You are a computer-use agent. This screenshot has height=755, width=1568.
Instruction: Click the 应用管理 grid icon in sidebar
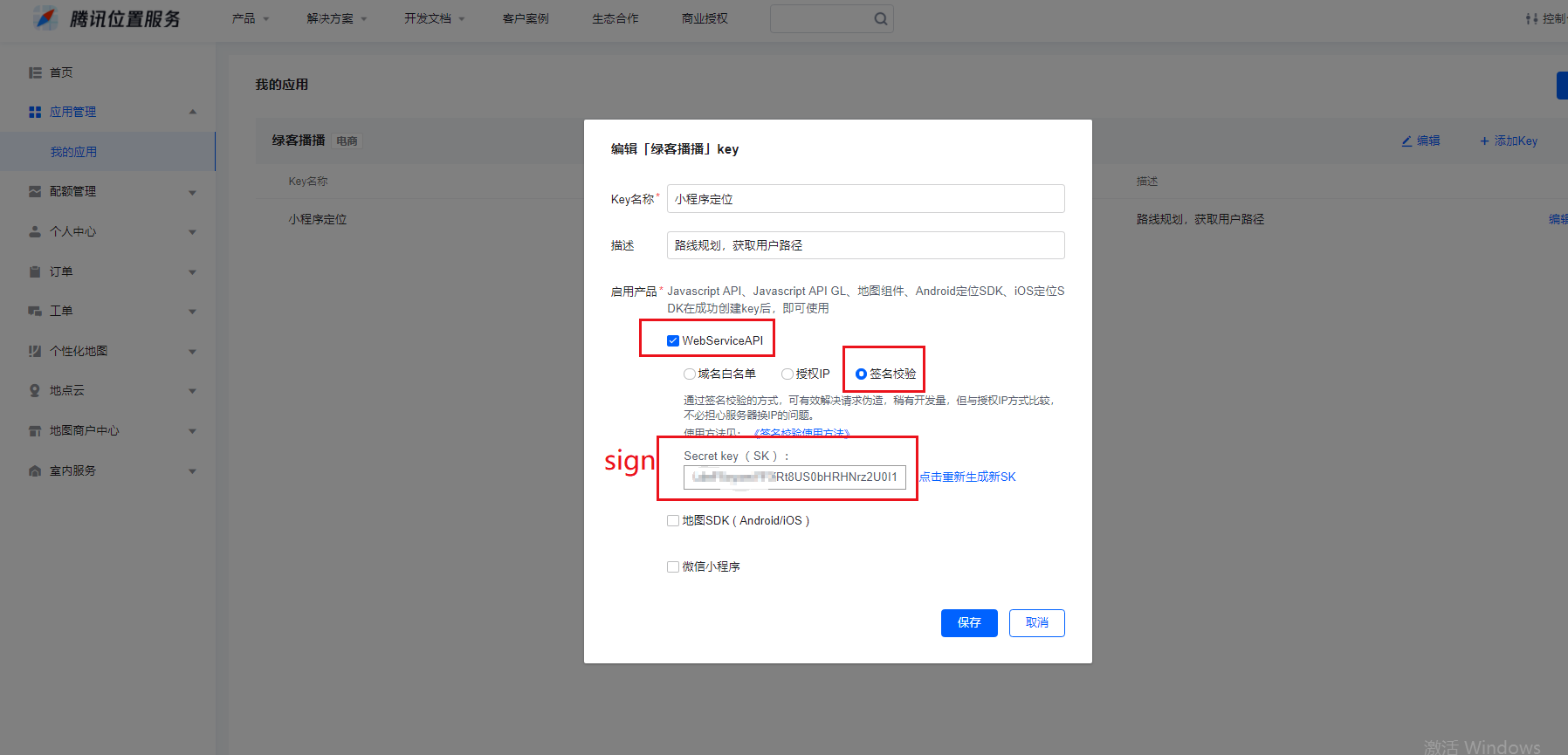pyautogui.click(x=35, y=113)
